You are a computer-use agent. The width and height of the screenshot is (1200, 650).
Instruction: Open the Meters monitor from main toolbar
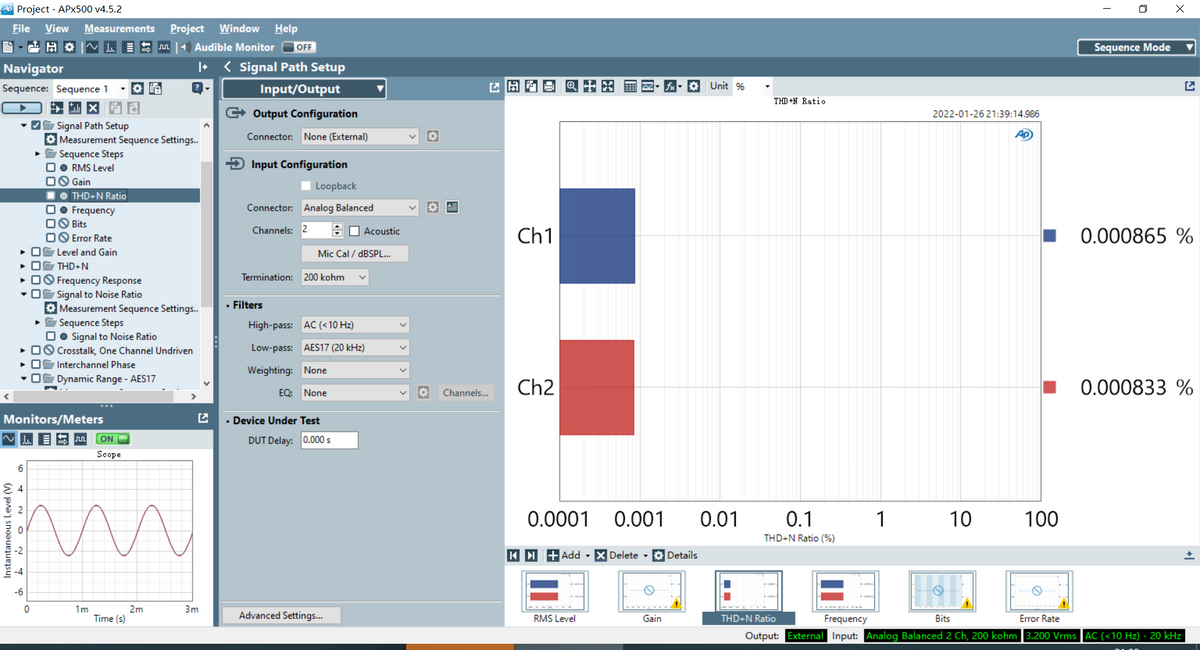click(128, 47)
